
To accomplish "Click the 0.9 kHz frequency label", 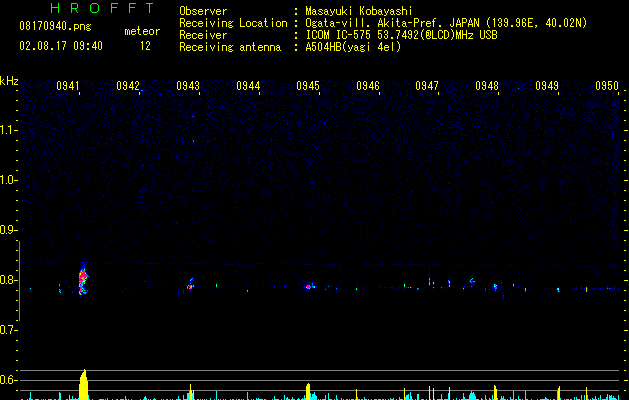I will pos(8,230).
